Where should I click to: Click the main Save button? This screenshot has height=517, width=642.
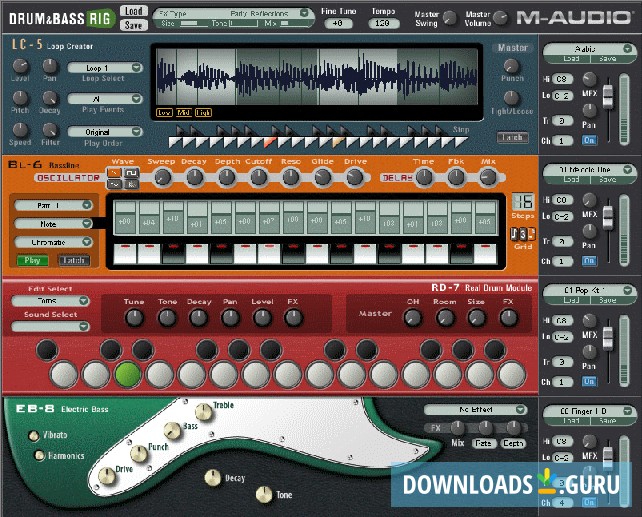(x=134, y=25)
